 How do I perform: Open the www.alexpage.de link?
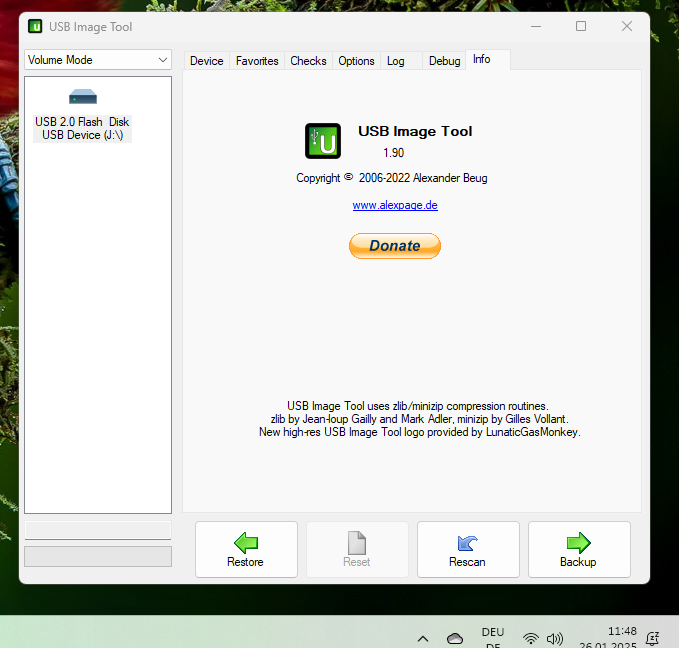coord(395,205)
